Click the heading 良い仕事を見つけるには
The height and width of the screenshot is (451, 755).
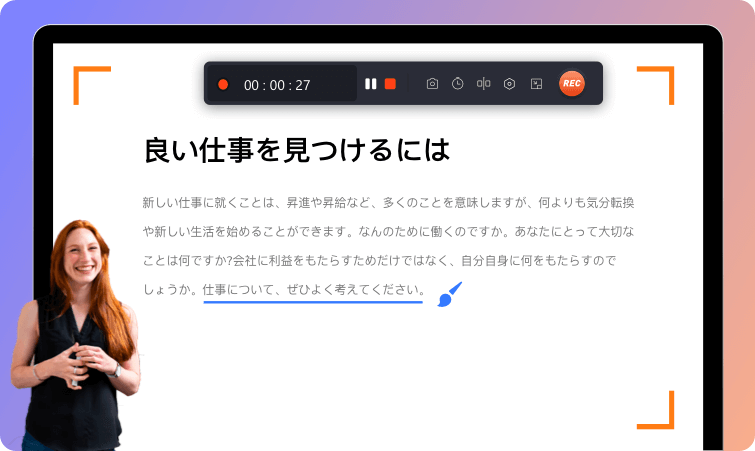(297, 151)
